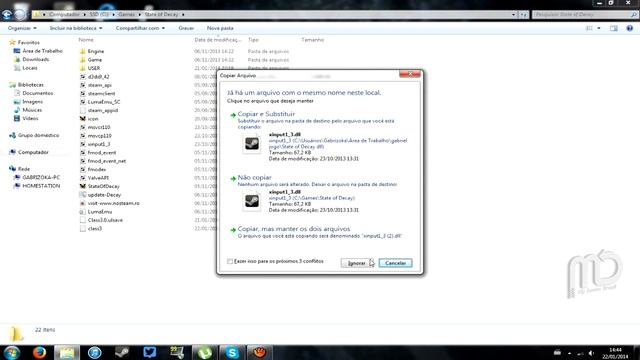The height and width of the screenshot is (360, 640).
Task: Select visit-www.nosteam.ro file
Action: pyautogui.click(x=113, y=203)
